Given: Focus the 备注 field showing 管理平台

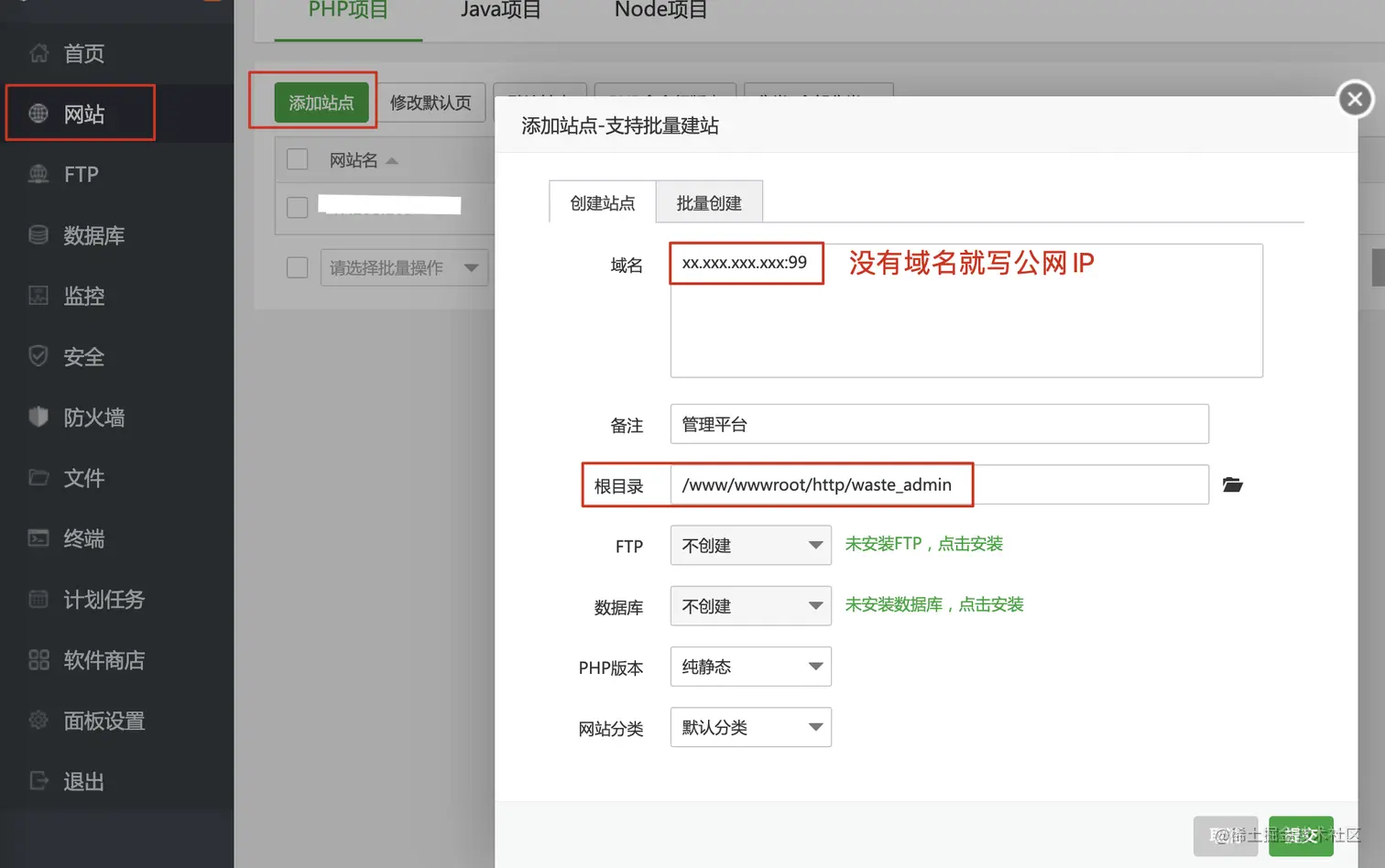Looking at the screenshot, I should (x=940, y=424).
